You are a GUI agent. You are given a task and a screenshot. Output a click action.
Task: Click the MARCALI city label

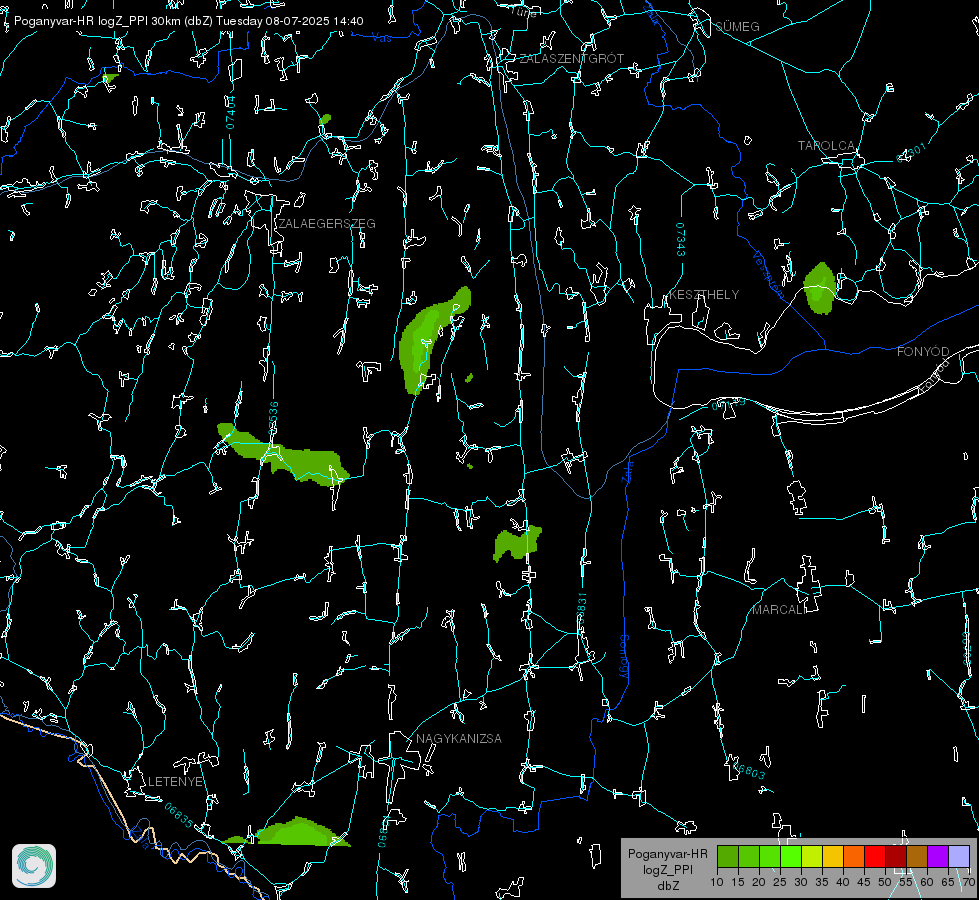(x=778, y=610)
